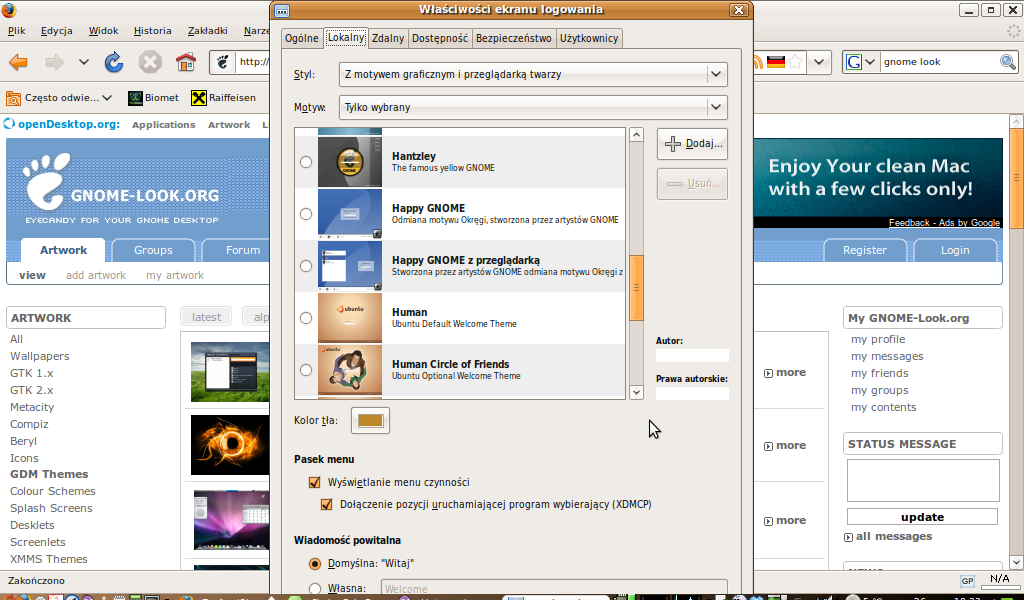Open the Kolor tła color picker
Viewport: 1024px width, 600px height.
click(x=370, y=420)
